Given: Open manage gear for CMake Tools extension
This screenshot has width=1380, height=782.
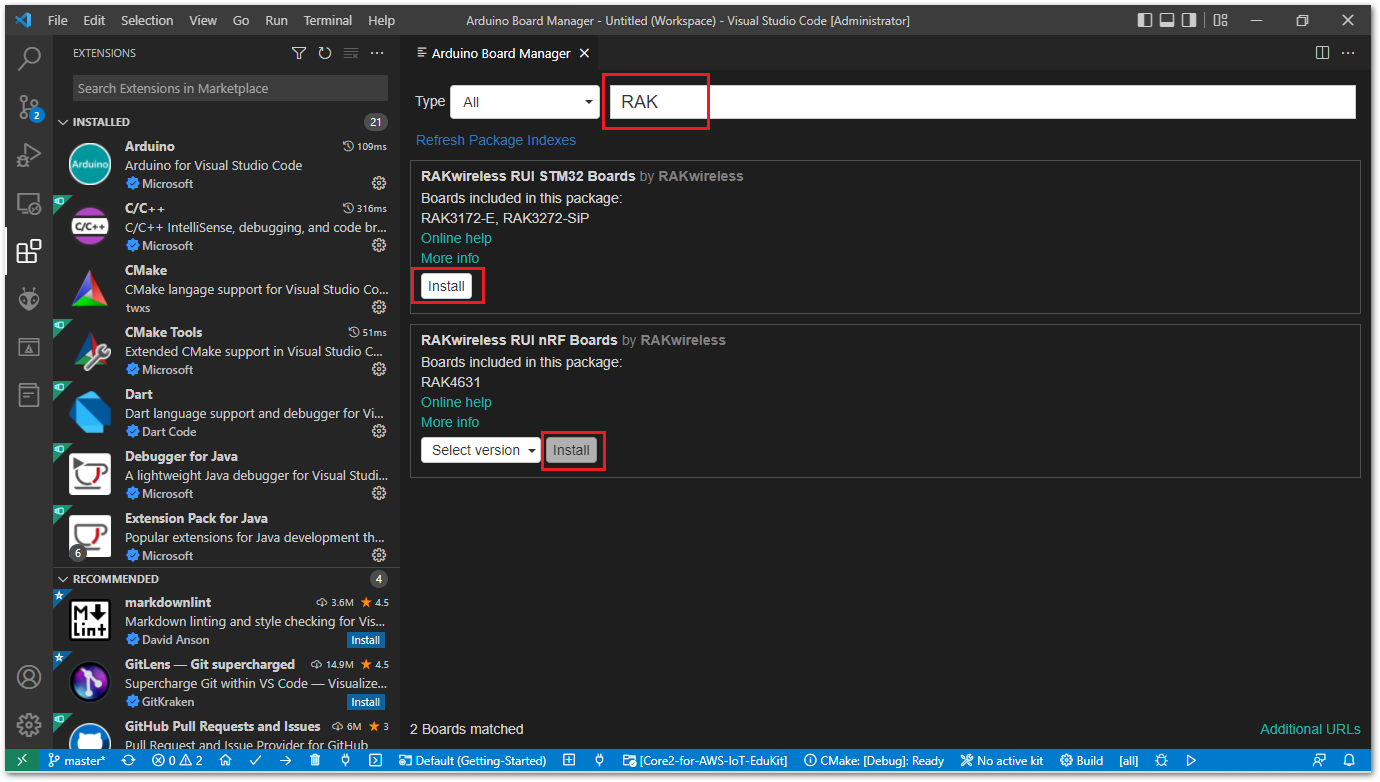Looking at the screenshot, I should coord(379,369).
